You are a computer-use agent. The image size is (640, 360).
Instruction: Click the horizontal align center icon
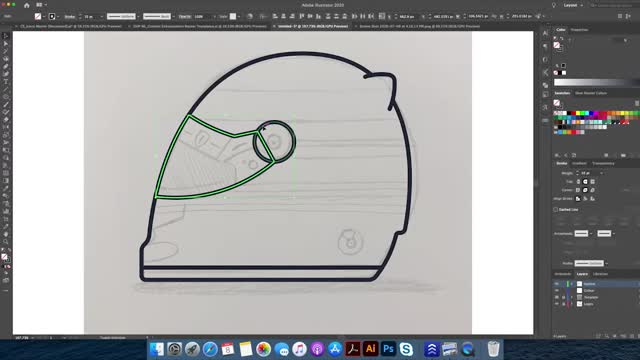(x=284, y=16)
